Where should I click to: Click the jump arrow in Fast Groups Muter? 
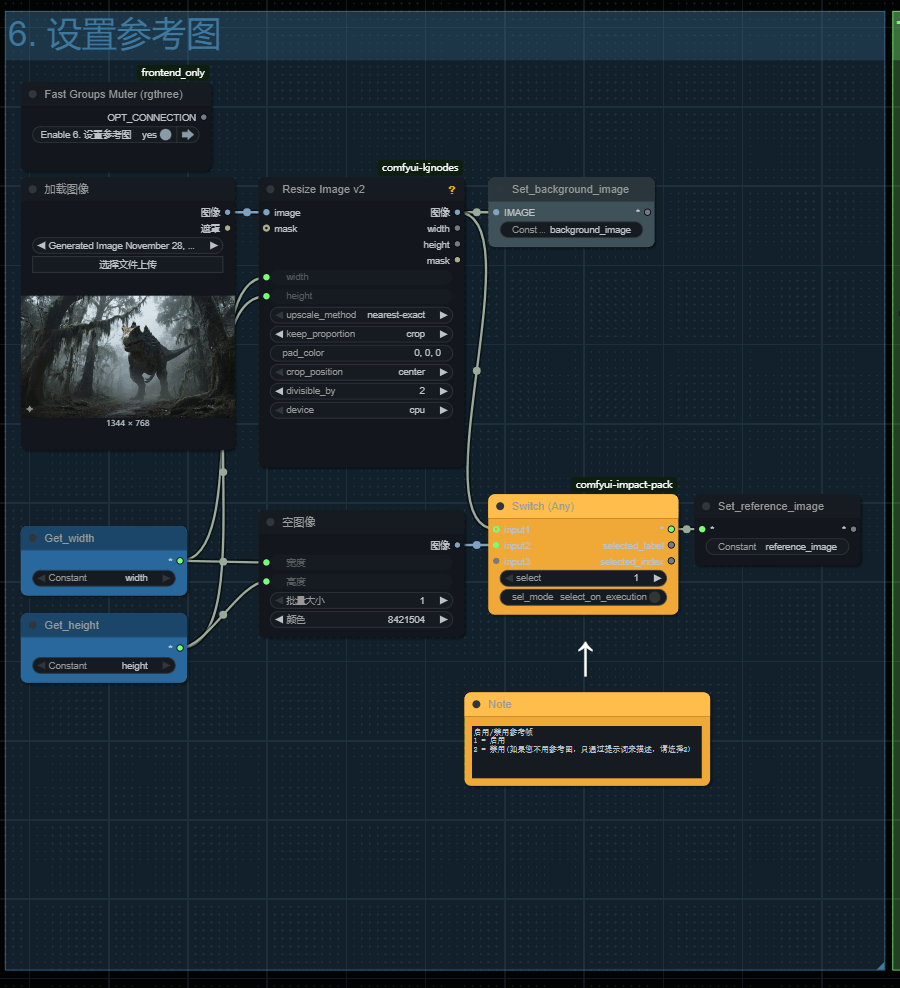187,135
